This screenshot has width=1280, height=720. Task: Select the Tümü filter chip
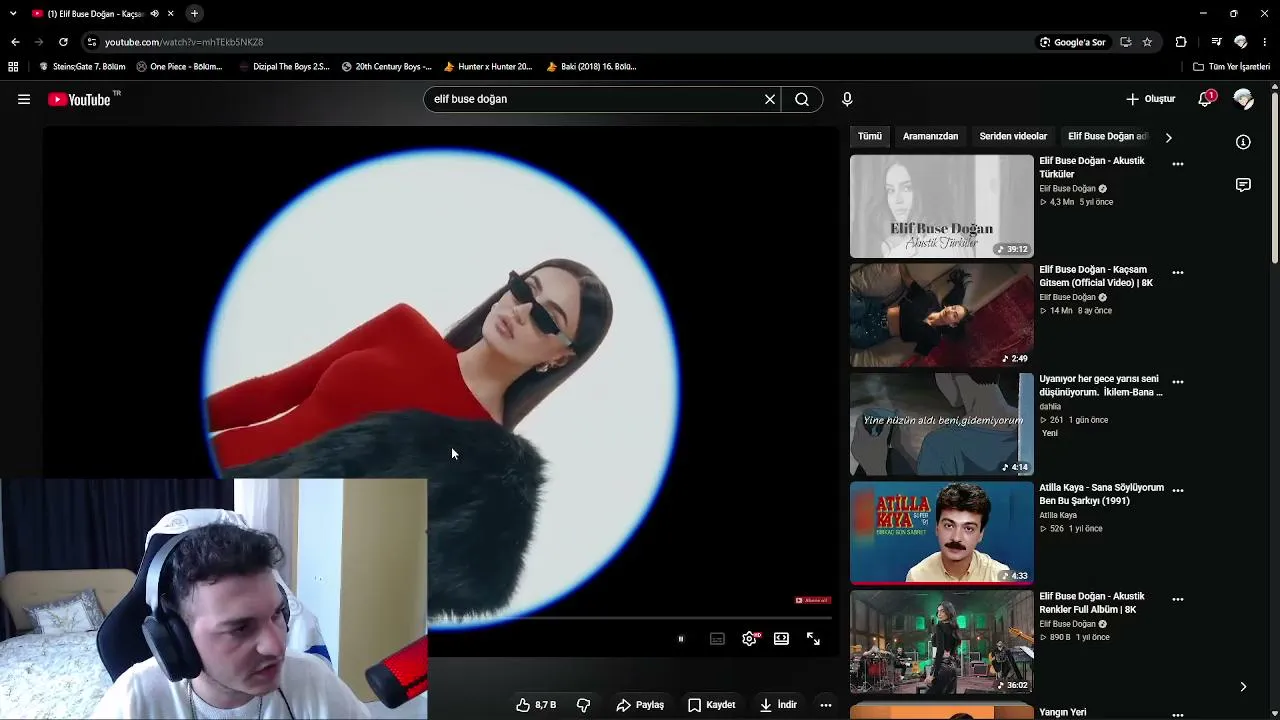click(x=870, y=136)
